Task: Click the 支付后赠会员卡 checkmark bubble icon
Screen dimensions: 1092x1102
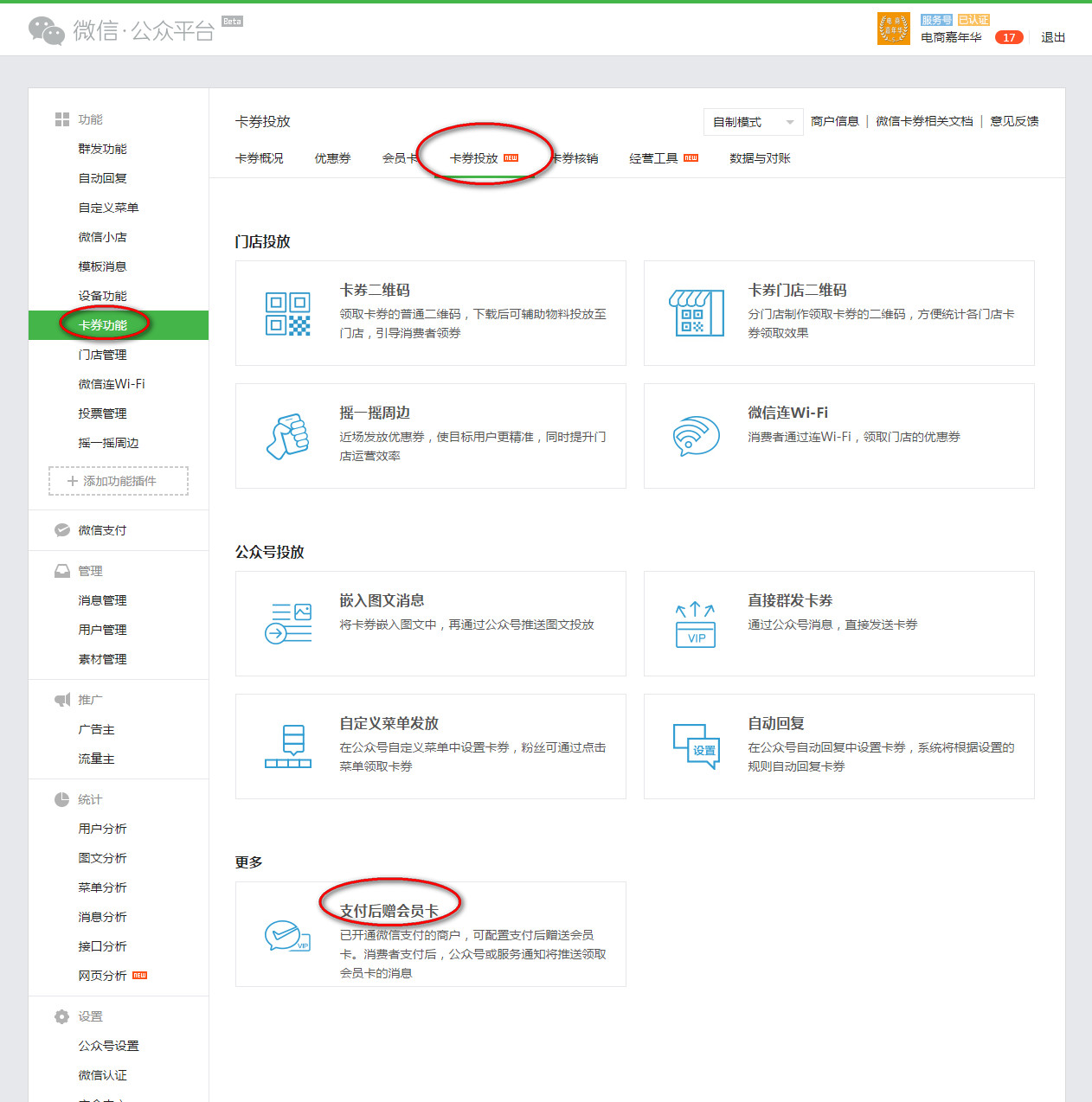Action: (x=288, y=935)
